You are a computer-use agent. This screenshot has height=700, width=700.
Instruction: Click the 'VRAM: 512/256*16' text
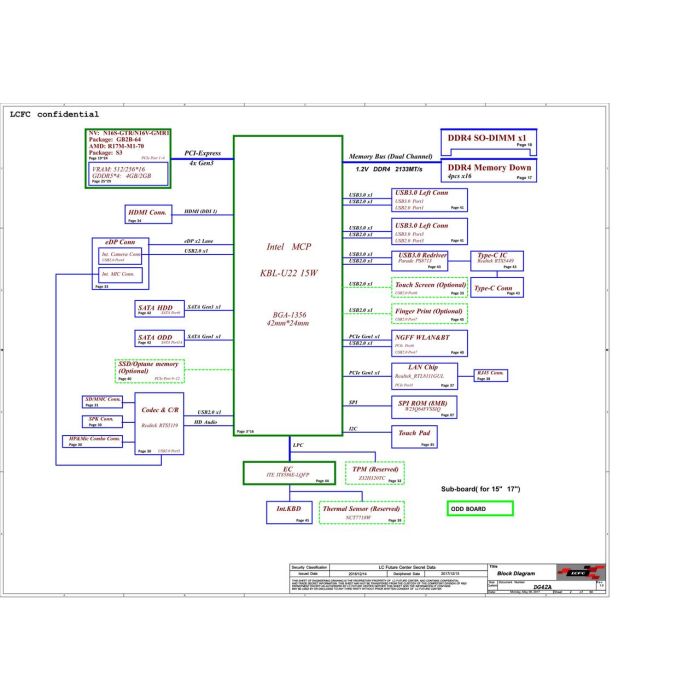pyautogui.click(x=118, y=169)
